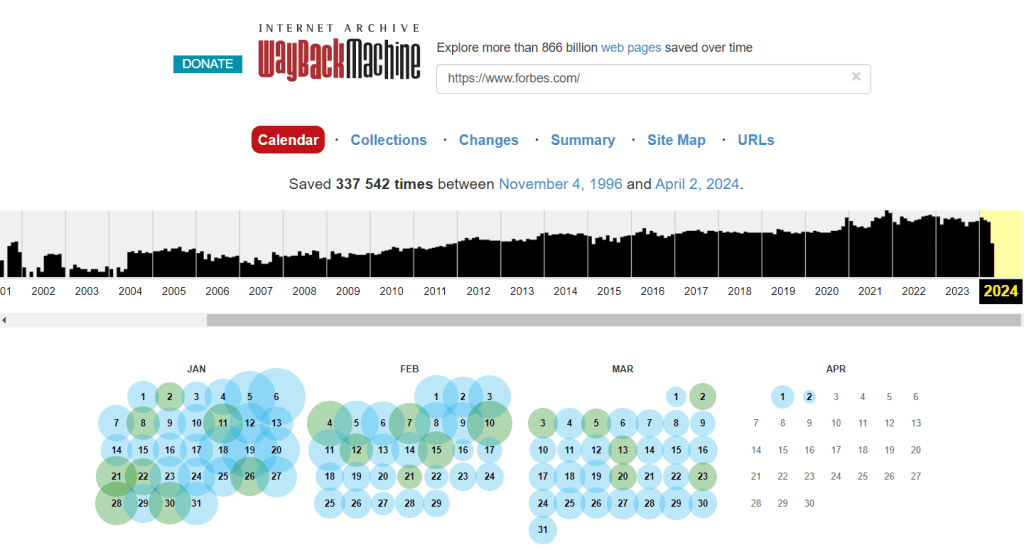Follow the November 4, 1996 link
1024x550 pixels.
[x=560, y=184]
